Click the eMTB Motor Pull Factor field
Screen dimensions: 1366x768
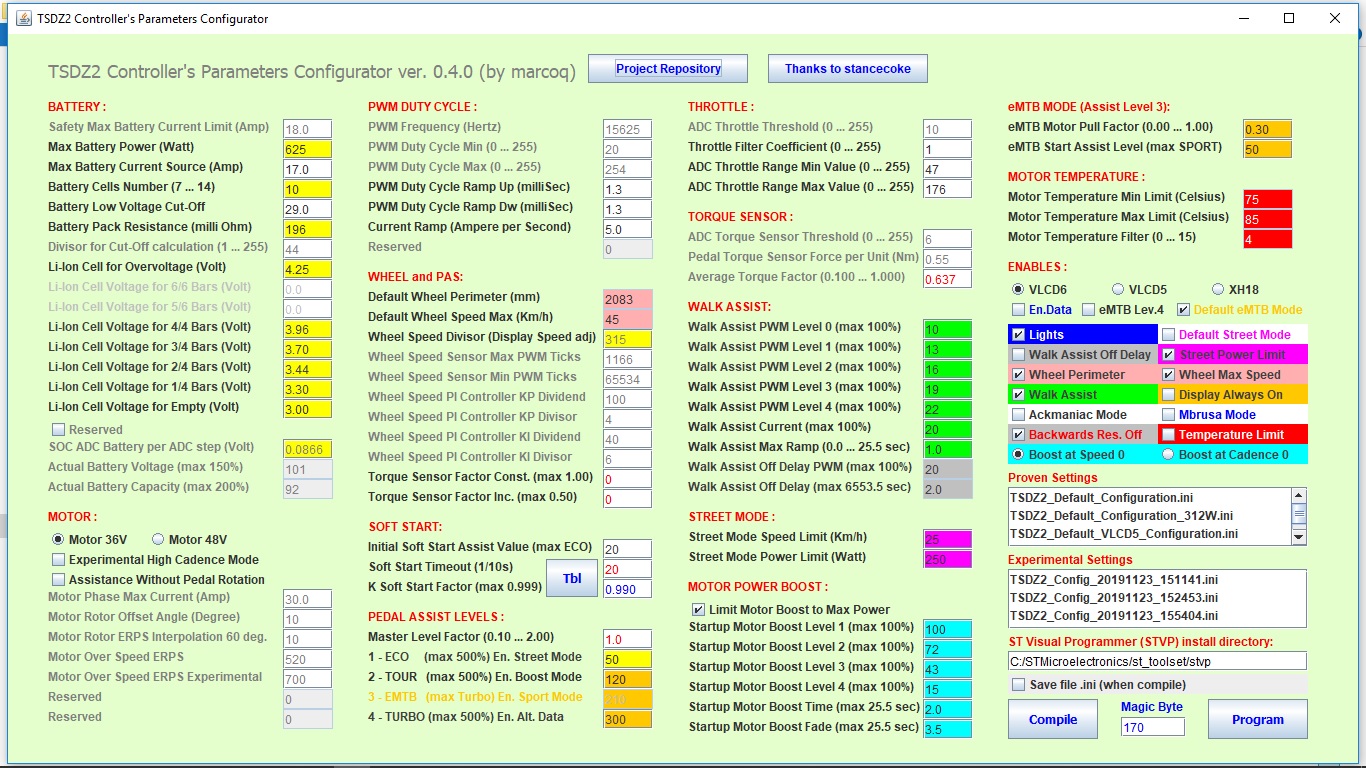tap(1267, 129)
